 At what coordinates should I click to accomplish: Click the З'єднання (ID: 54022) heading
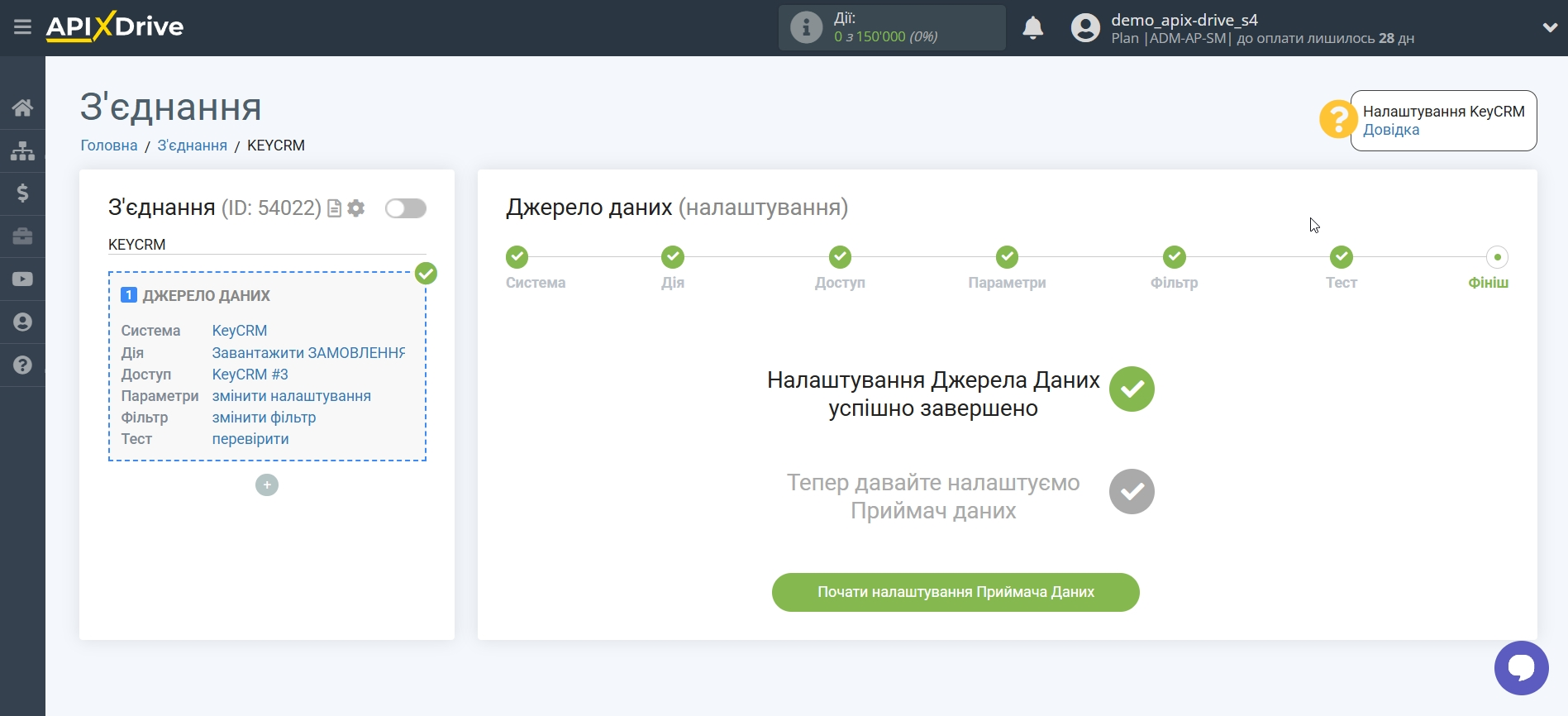[215, 208]
